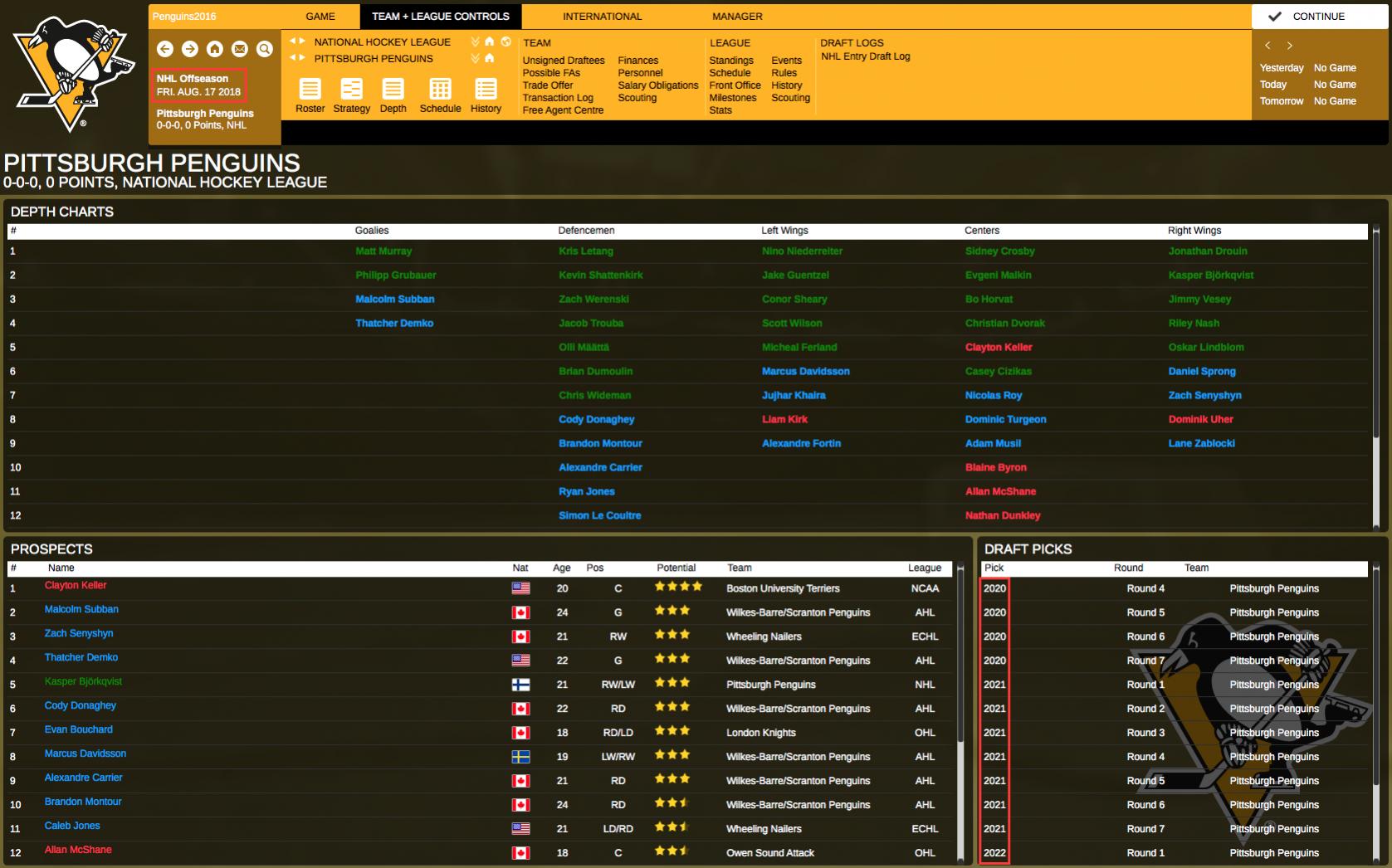This screenshot has height=868, width=1392.
Task: Open the MANAGER tab
Action: click(737, 17)
